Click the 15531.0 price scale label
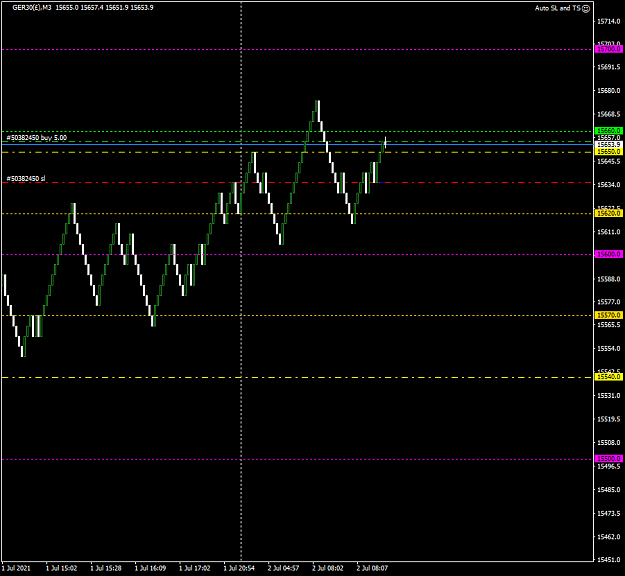This screenshot has width=625, height=576. (x=609, y=395)
